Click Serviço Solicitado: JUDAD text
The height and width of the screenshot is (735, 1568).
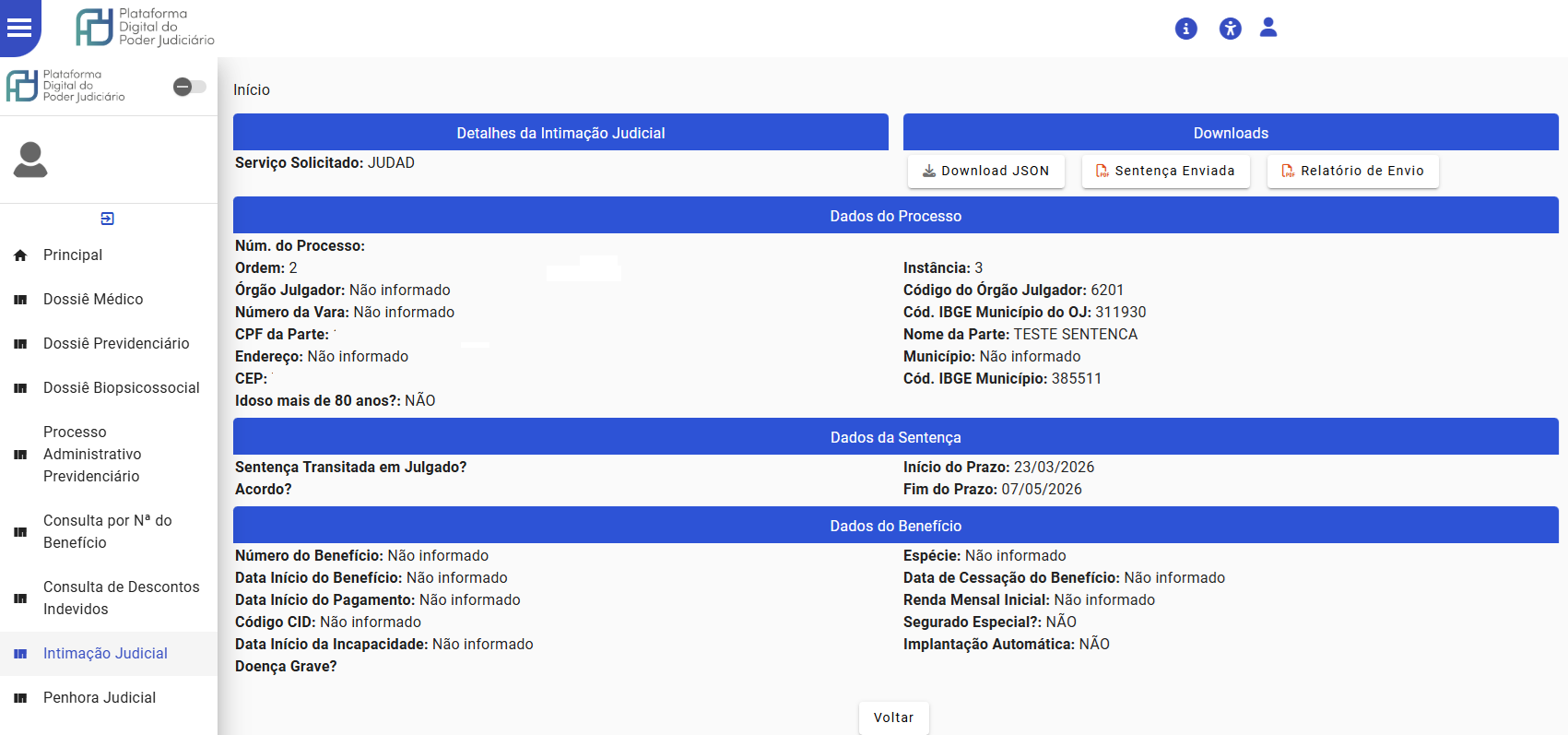tap(324, 162)
